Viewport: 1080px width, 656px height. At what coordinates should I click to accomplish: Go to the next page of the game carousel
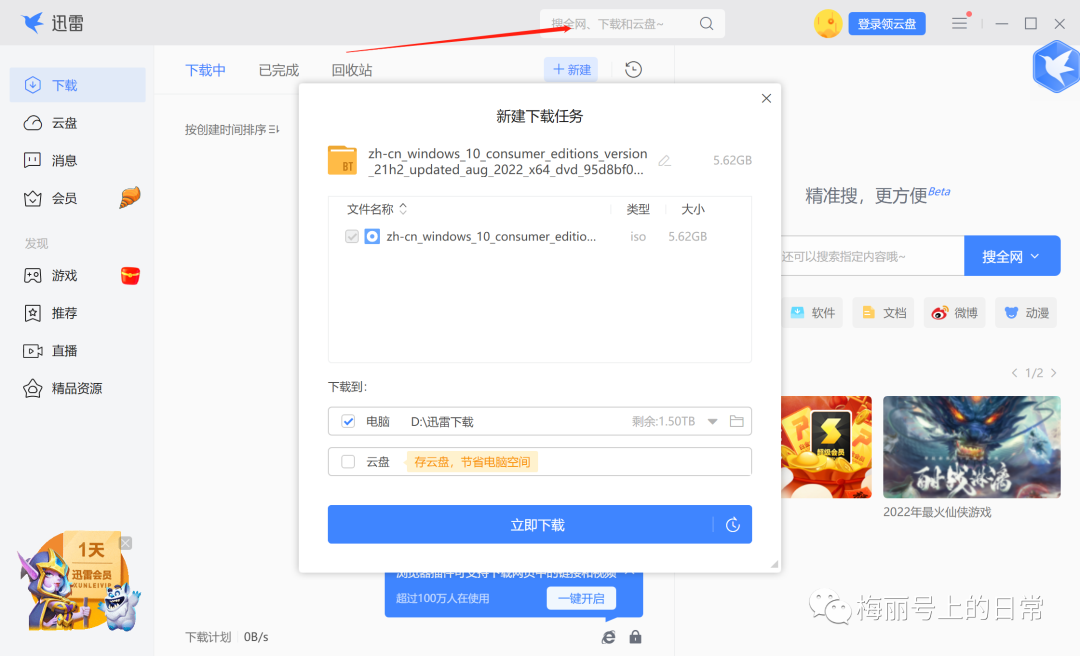pyautogui.click(x=1053, y=373)
